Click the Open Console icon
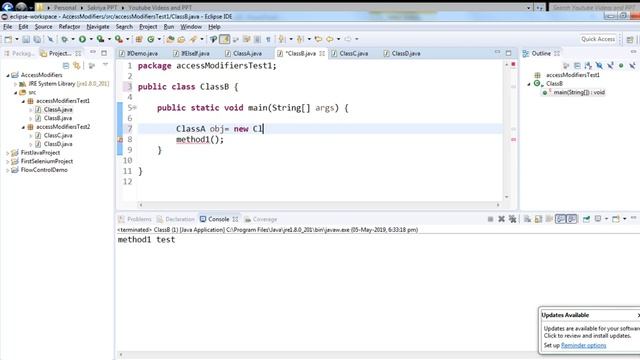 coord(616,219)
